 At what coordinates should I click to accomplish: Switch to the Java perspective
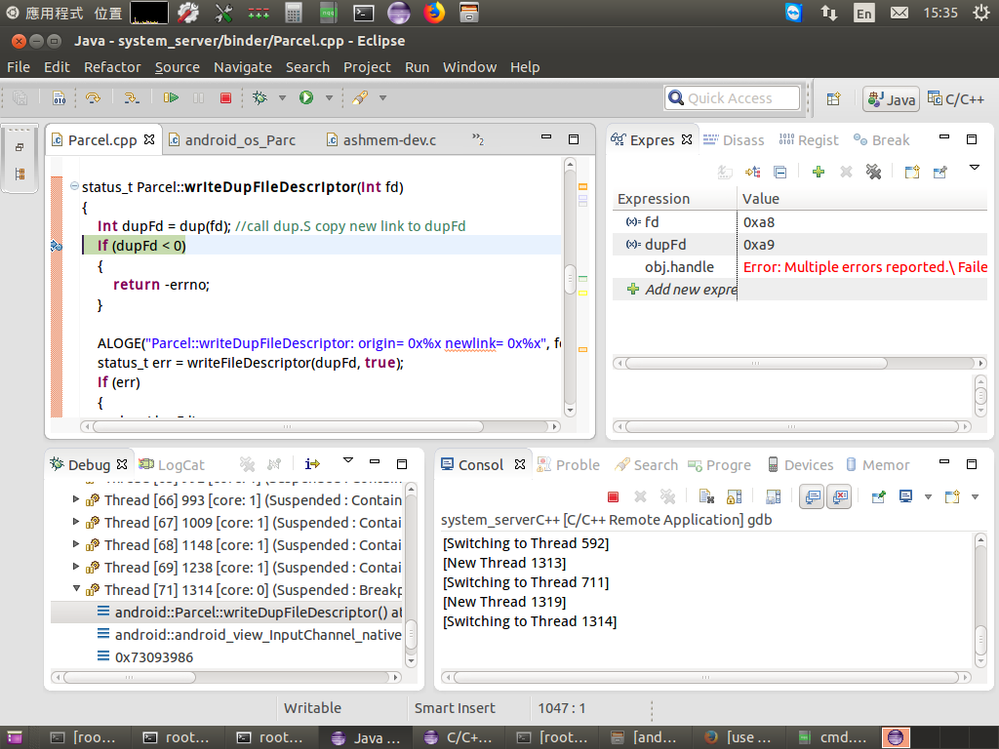coord(891,99)
